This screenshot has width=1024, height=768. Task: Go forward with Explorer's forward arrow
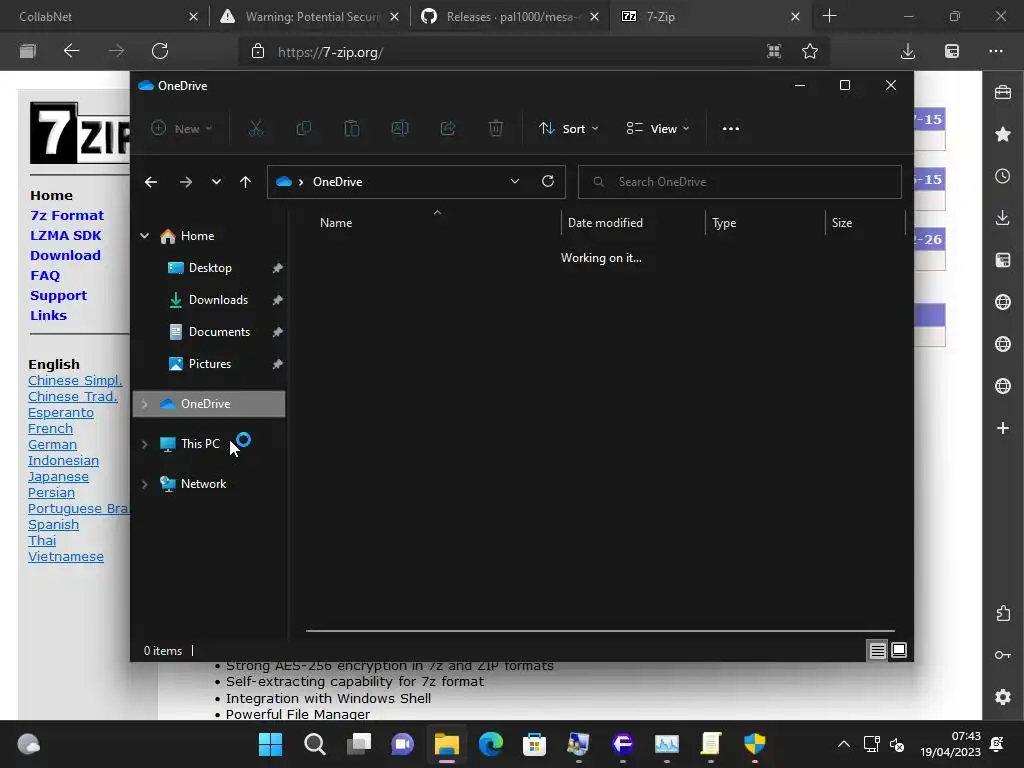[x=186, y=182]
